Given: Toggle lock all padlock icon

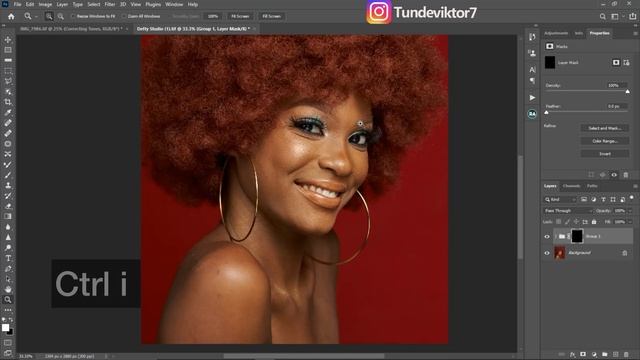Looking at the screenshot, I should (594, 222).
